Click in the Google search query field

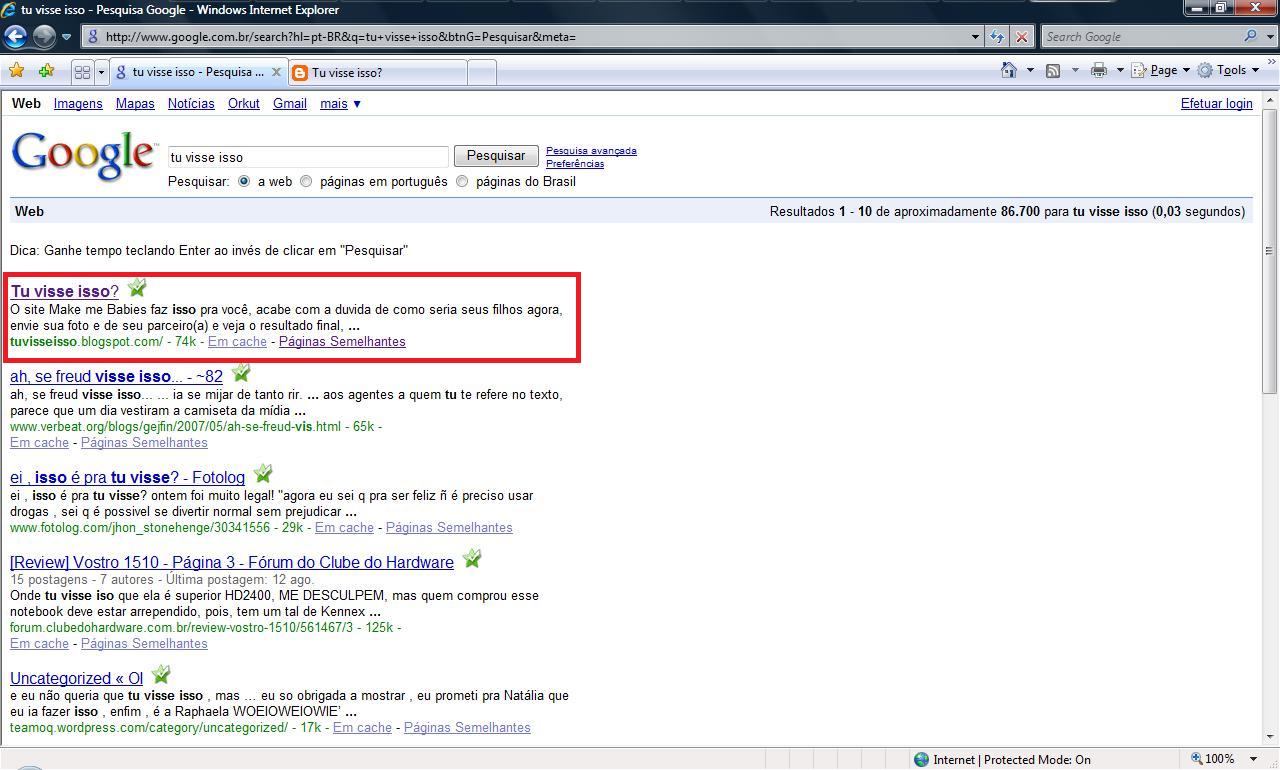(x=308, y=157)
